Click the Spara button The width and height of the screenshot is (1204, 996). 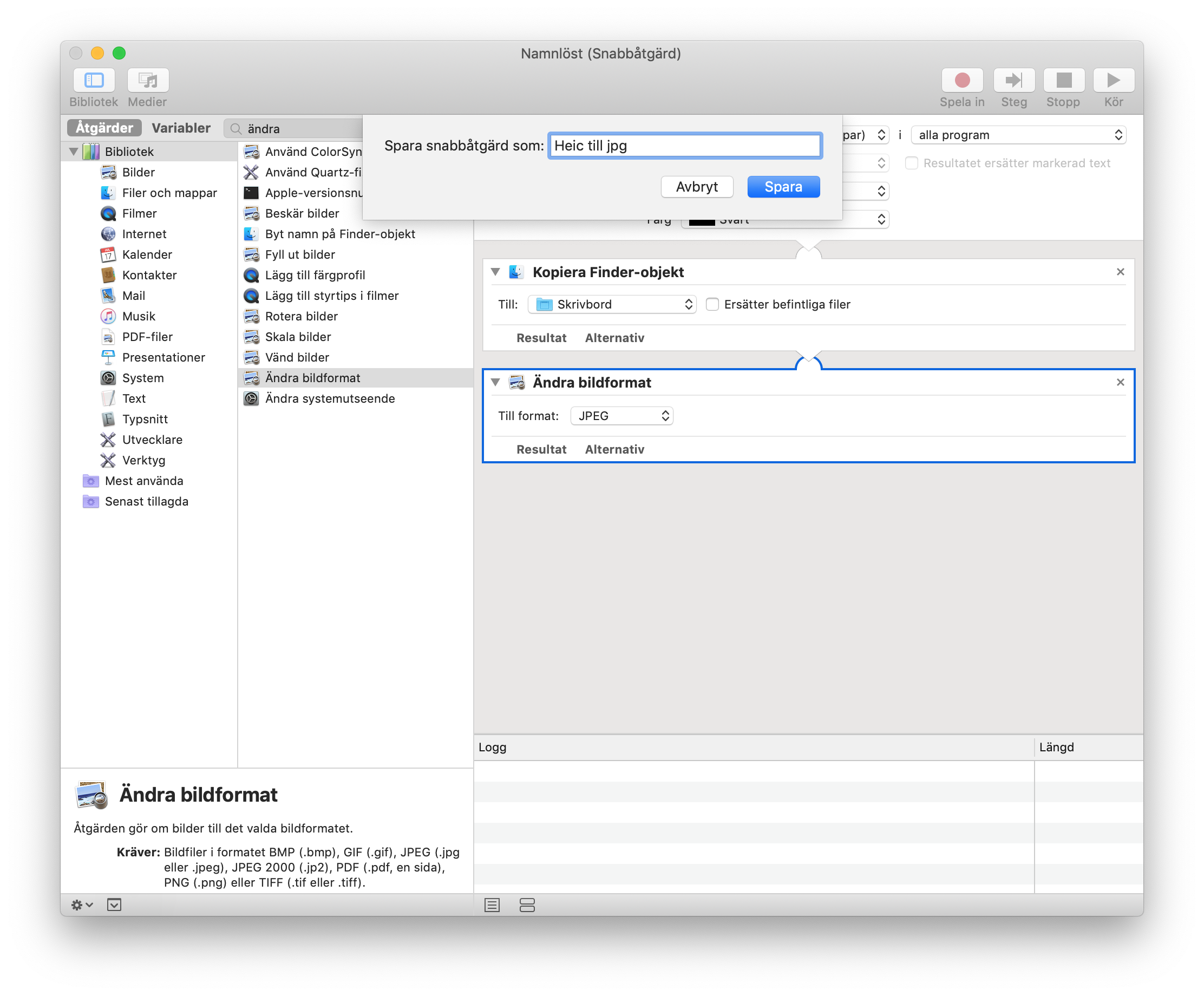pos(783,187)
